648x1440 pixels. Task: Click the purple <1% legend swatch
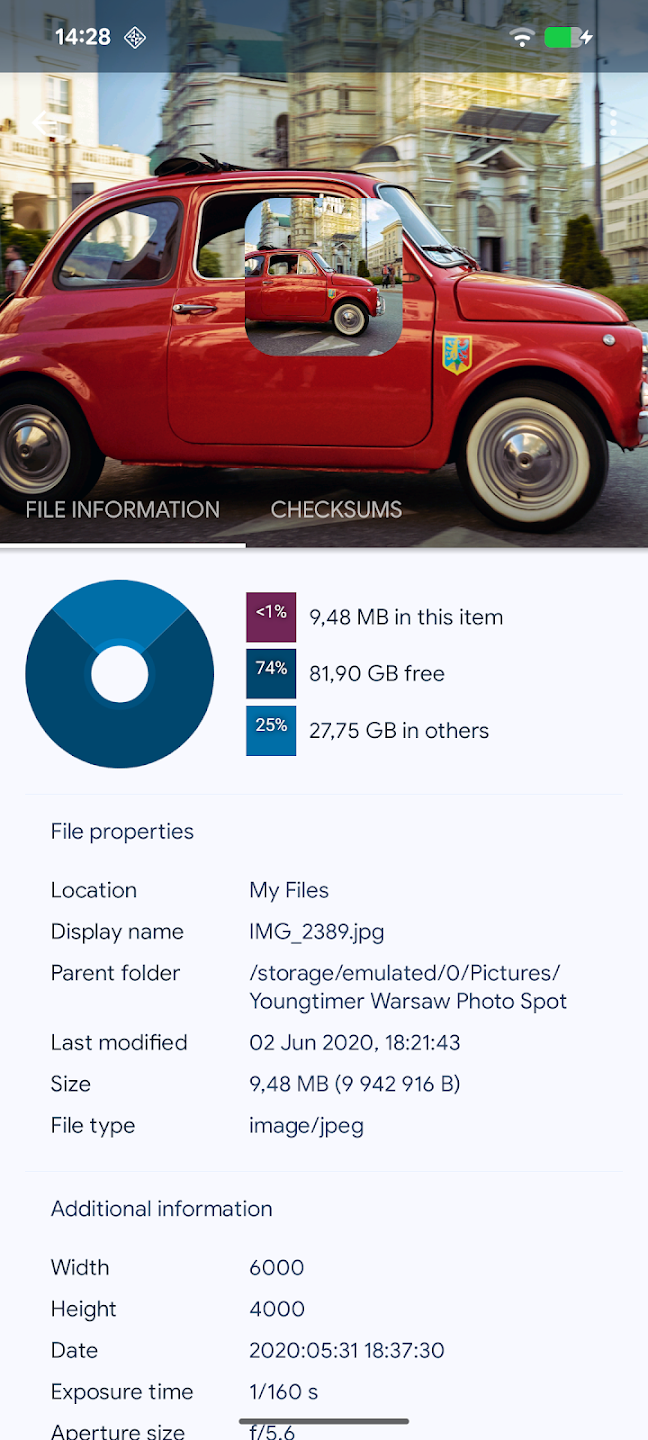click(270, 617)
